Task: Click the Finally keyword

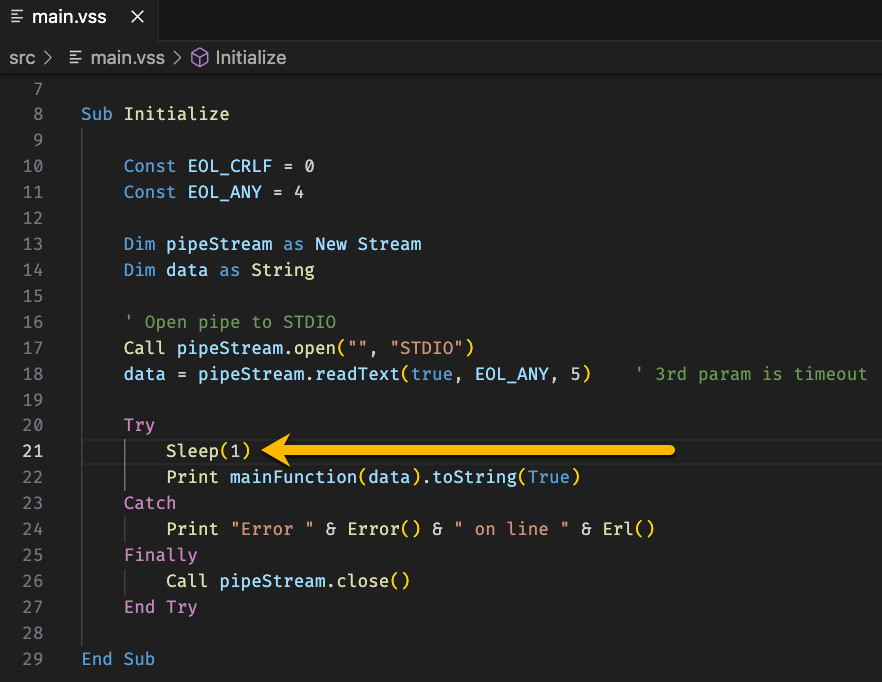Action: coord(160,555)
